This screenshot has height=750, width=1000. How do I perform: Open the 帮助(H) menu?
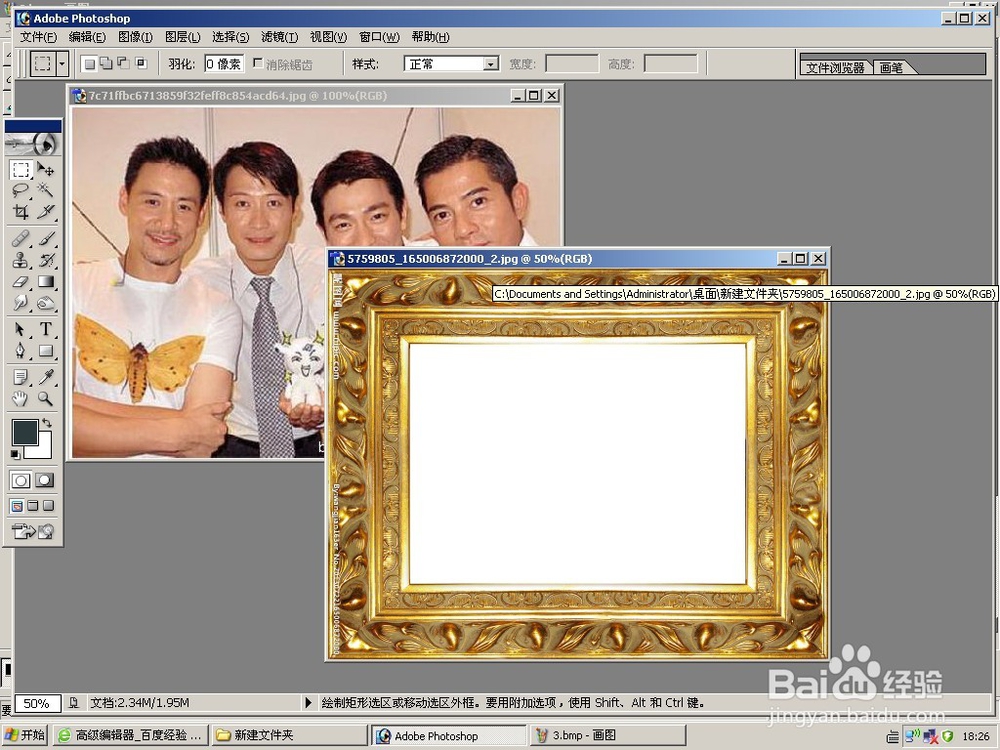coord(430,37)
